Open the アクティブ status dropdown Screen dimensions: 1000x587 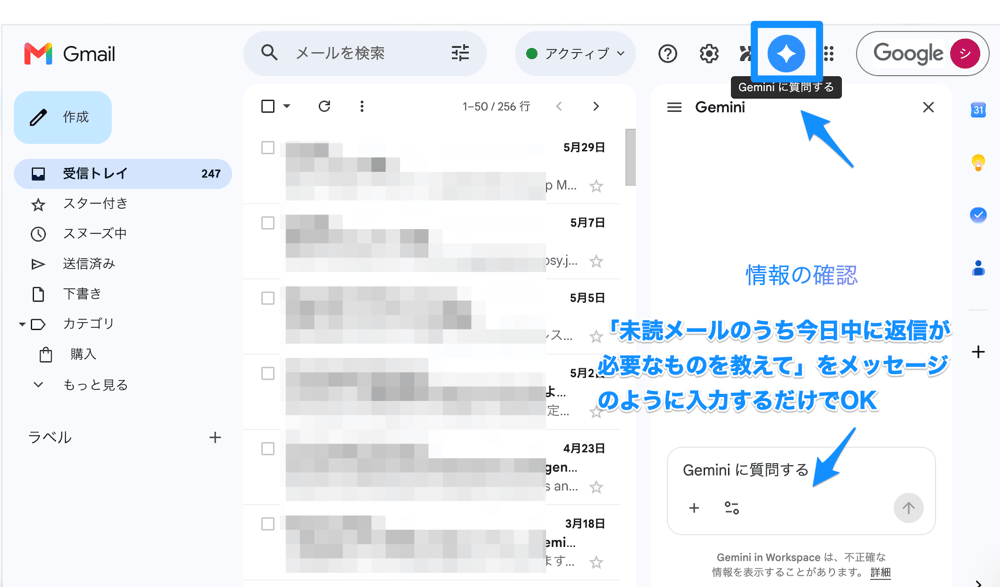pos(575,54)
